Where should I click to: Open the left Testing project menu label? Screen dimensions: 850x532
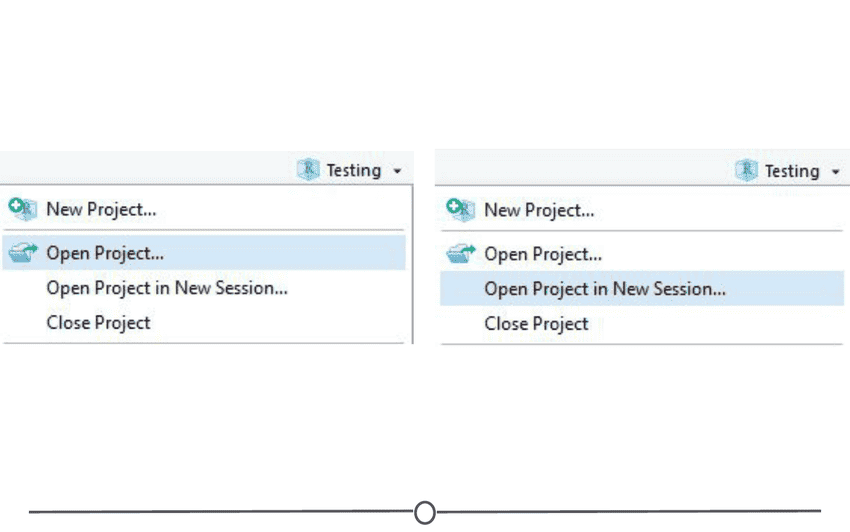[x=354, y=170]
